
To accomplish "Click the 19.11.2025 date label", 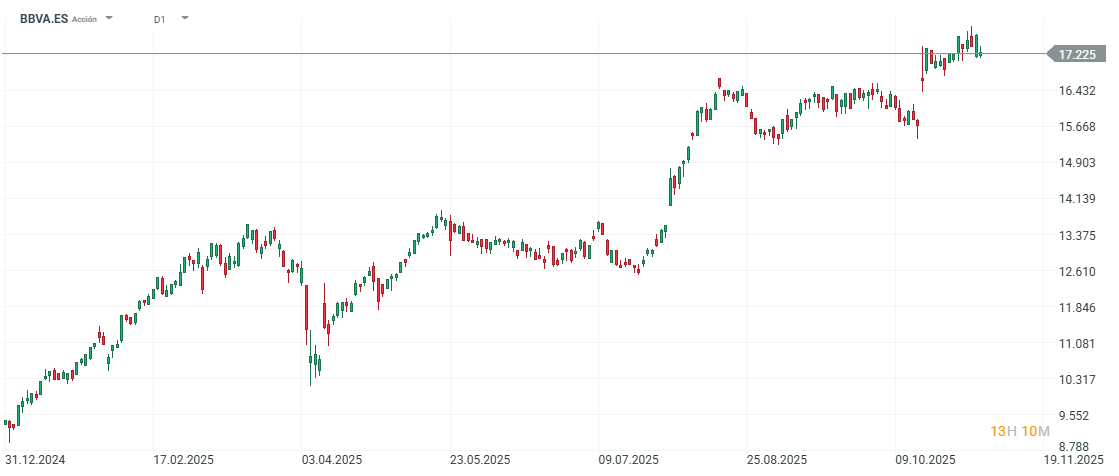I will (x=1073, y=460).
